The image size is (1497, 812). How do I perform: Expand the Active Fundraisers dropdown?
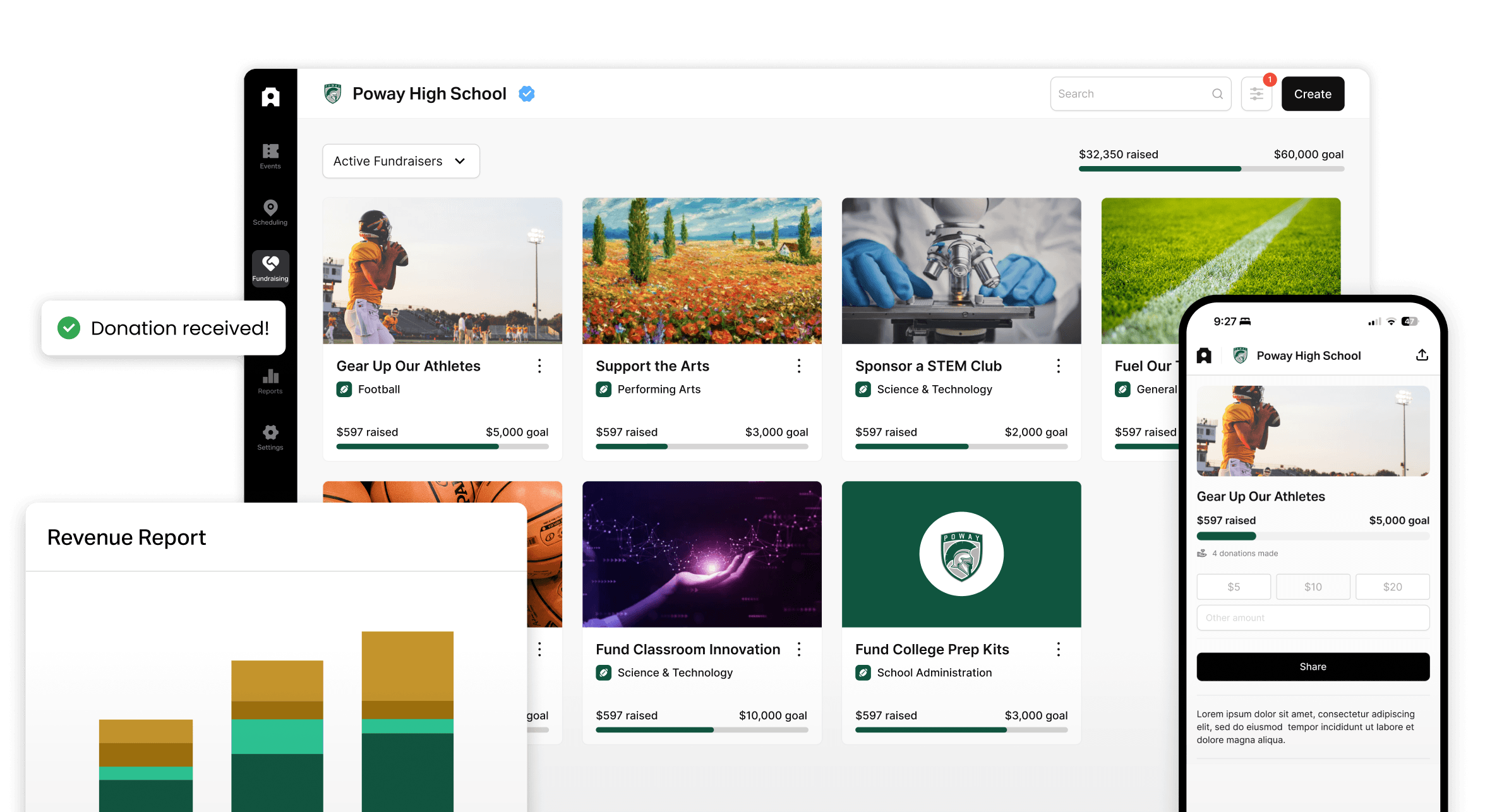(400, 161)
